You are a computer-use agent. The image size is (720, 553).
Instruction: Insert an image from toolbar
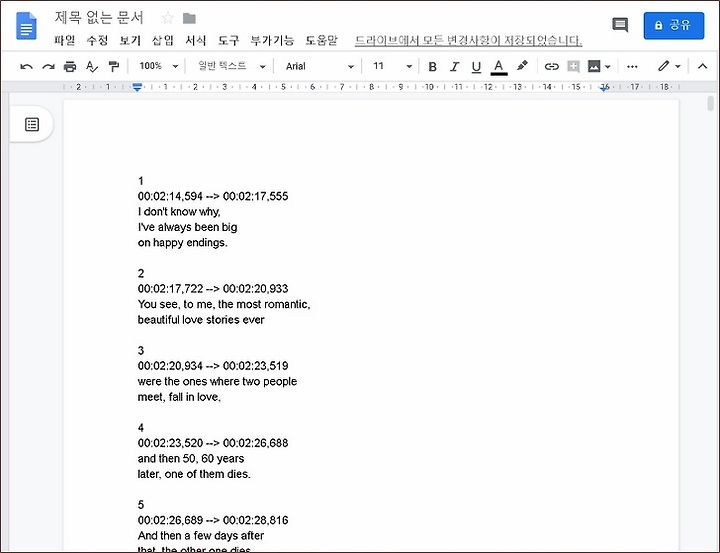(x=594, y=67)
